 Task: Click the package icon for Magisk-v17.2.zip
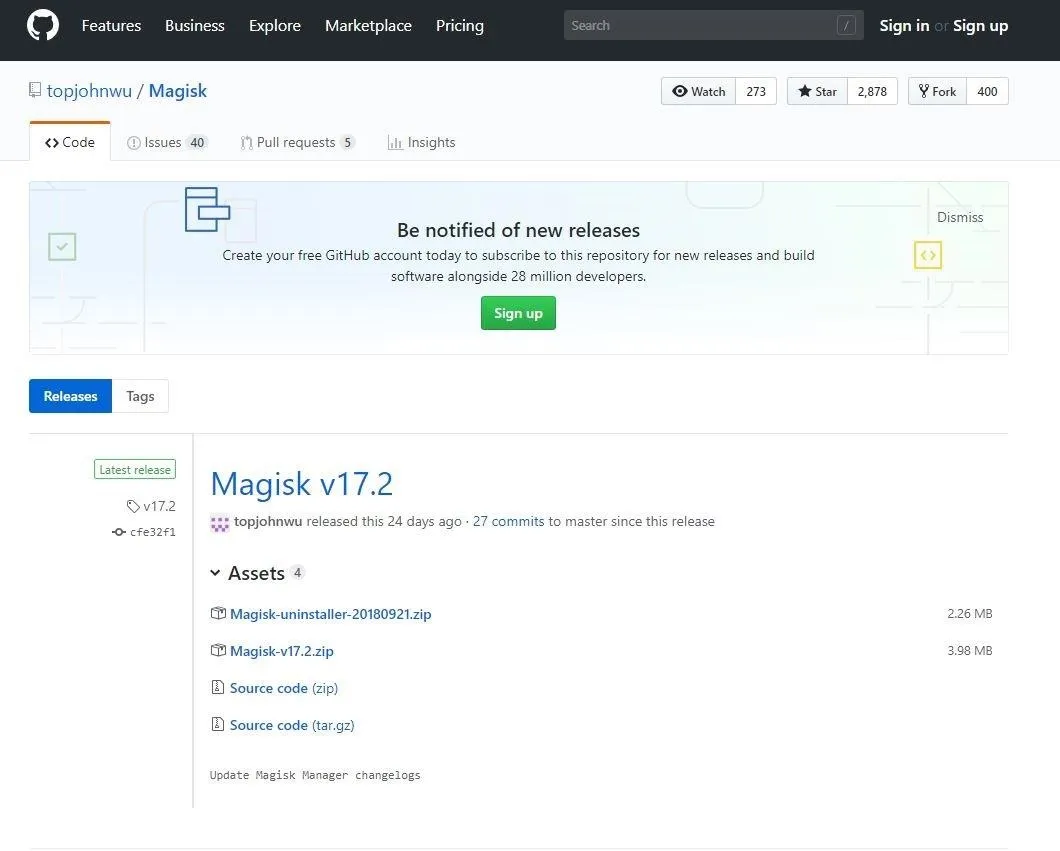point(218,650)
